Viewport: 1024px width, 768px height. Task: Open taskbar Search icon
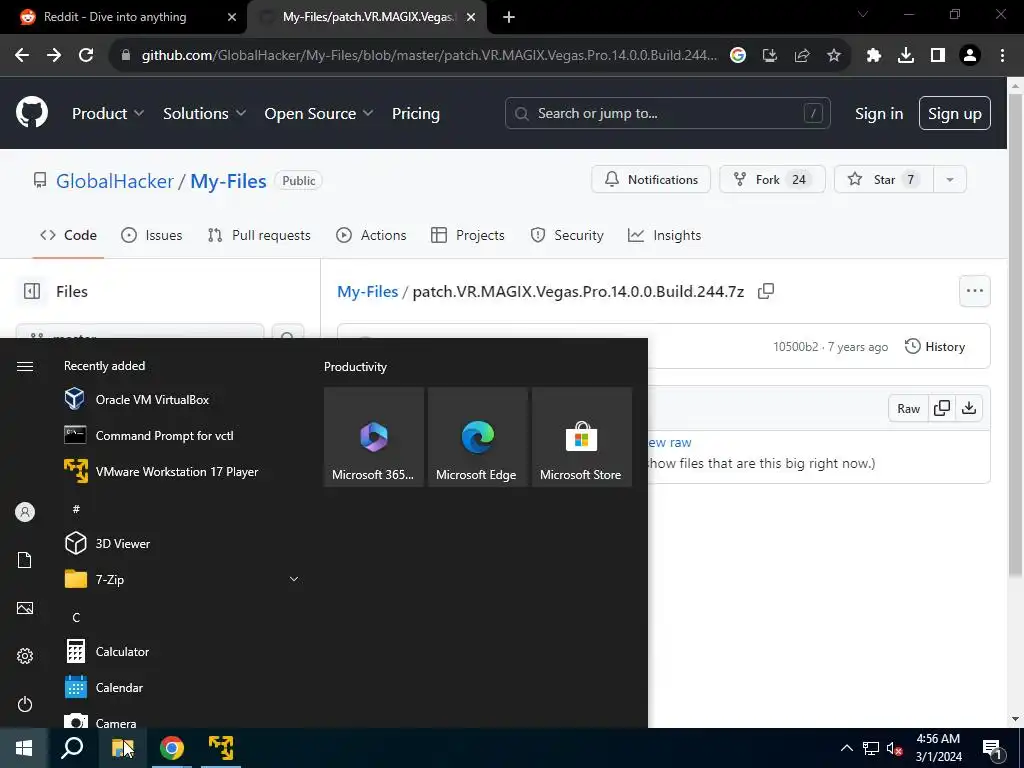[72, 748]
